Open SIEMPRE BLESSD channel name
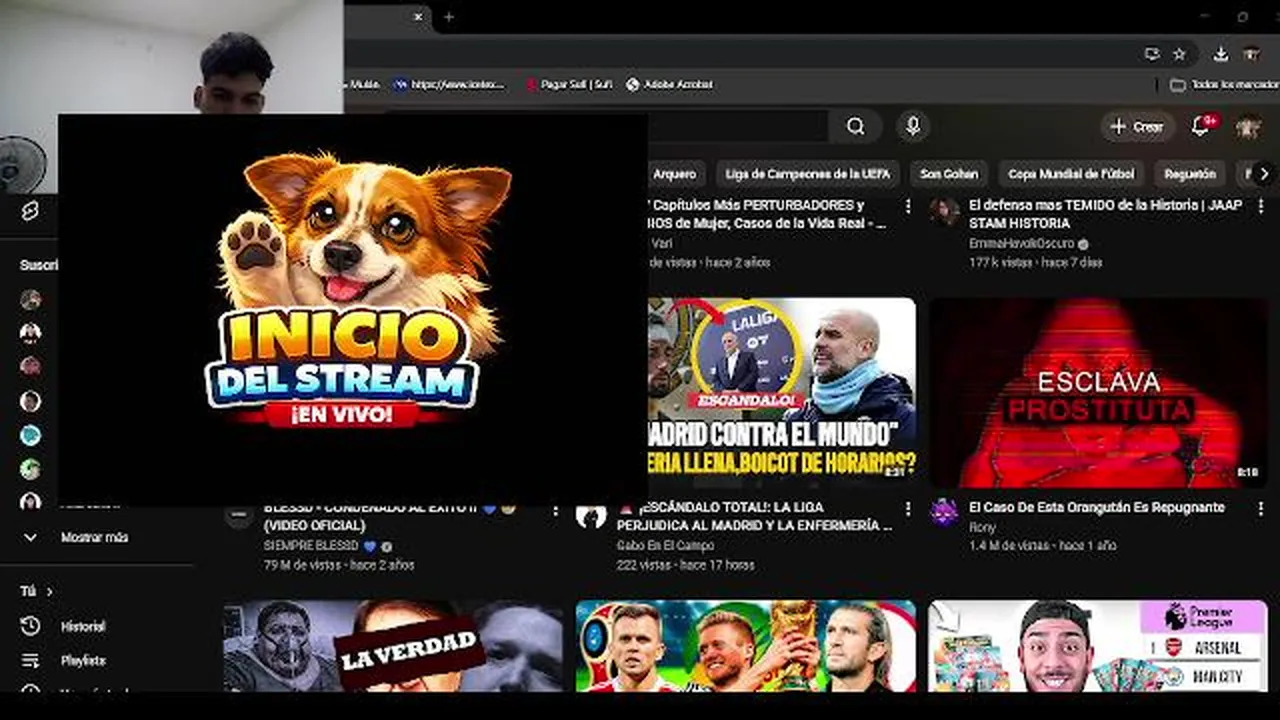Viewport: 1280px width, 720px height. click(x=311, y=546)
